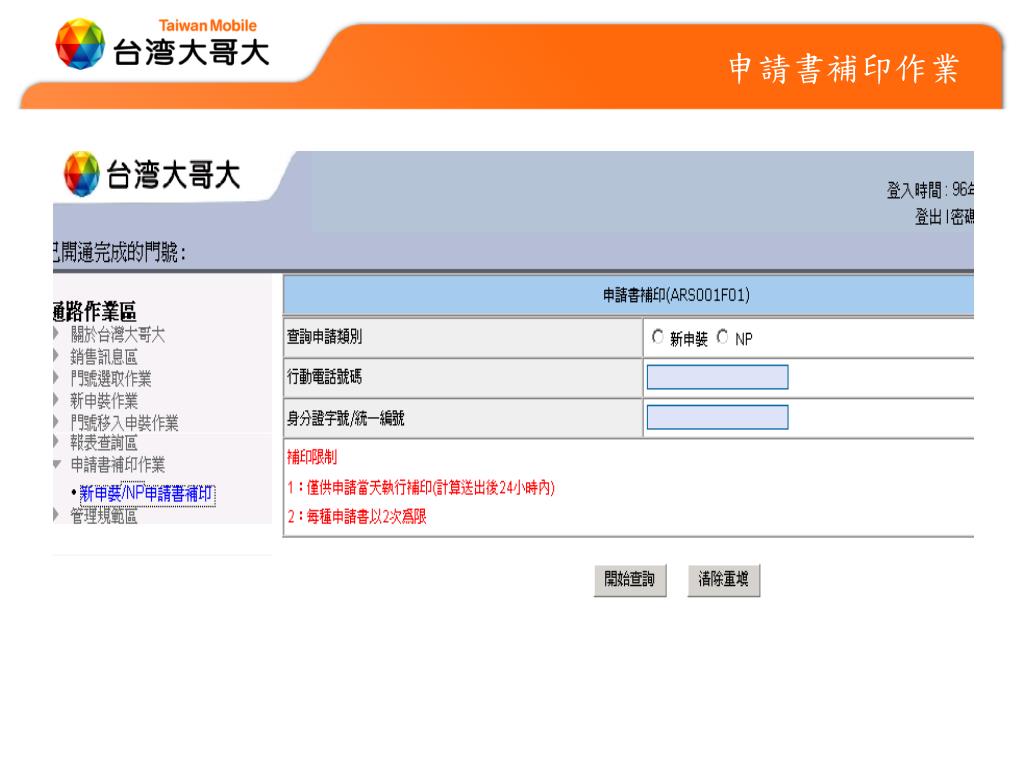Viewport: 1024px width, 768px height.
Task: Expand the 門號移入申裝作業 menu arrow
Action: (x=56, y=423)
